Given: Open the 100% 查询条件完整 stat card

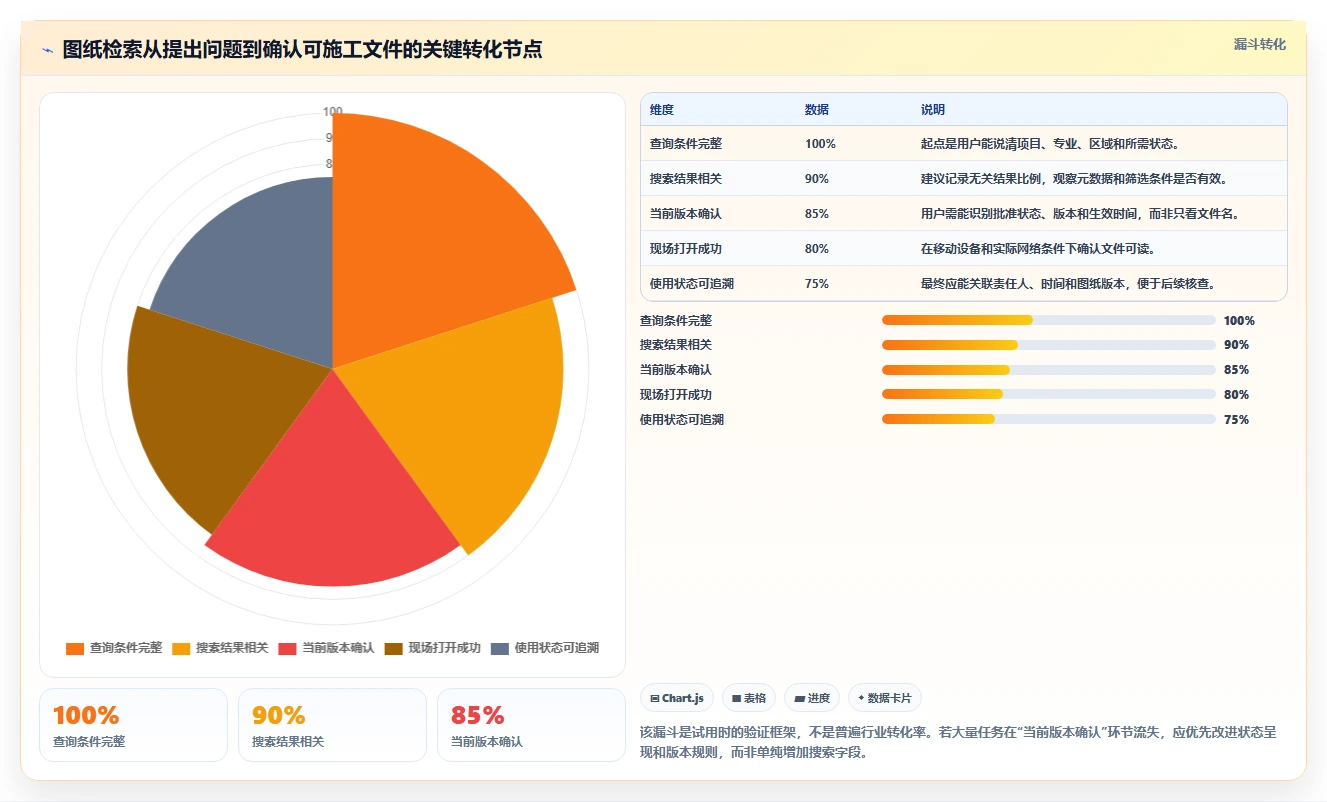Looking at the screenshot, I should click(133, 725).
